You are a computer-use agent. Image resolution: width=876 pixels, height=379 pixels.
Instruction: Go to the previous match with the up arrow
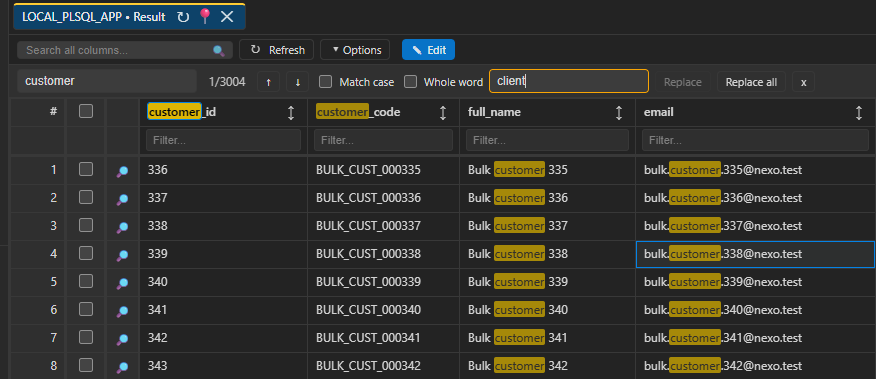268,82
